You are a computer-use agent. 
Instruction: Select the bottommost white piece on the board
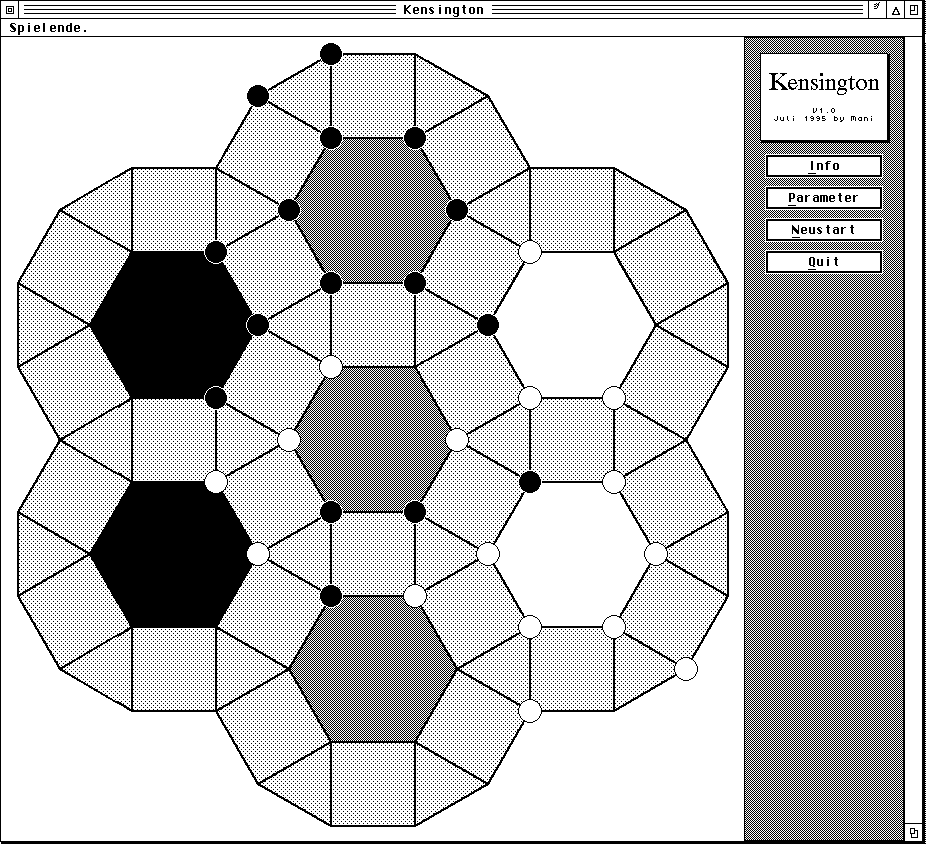coord(530,711)
